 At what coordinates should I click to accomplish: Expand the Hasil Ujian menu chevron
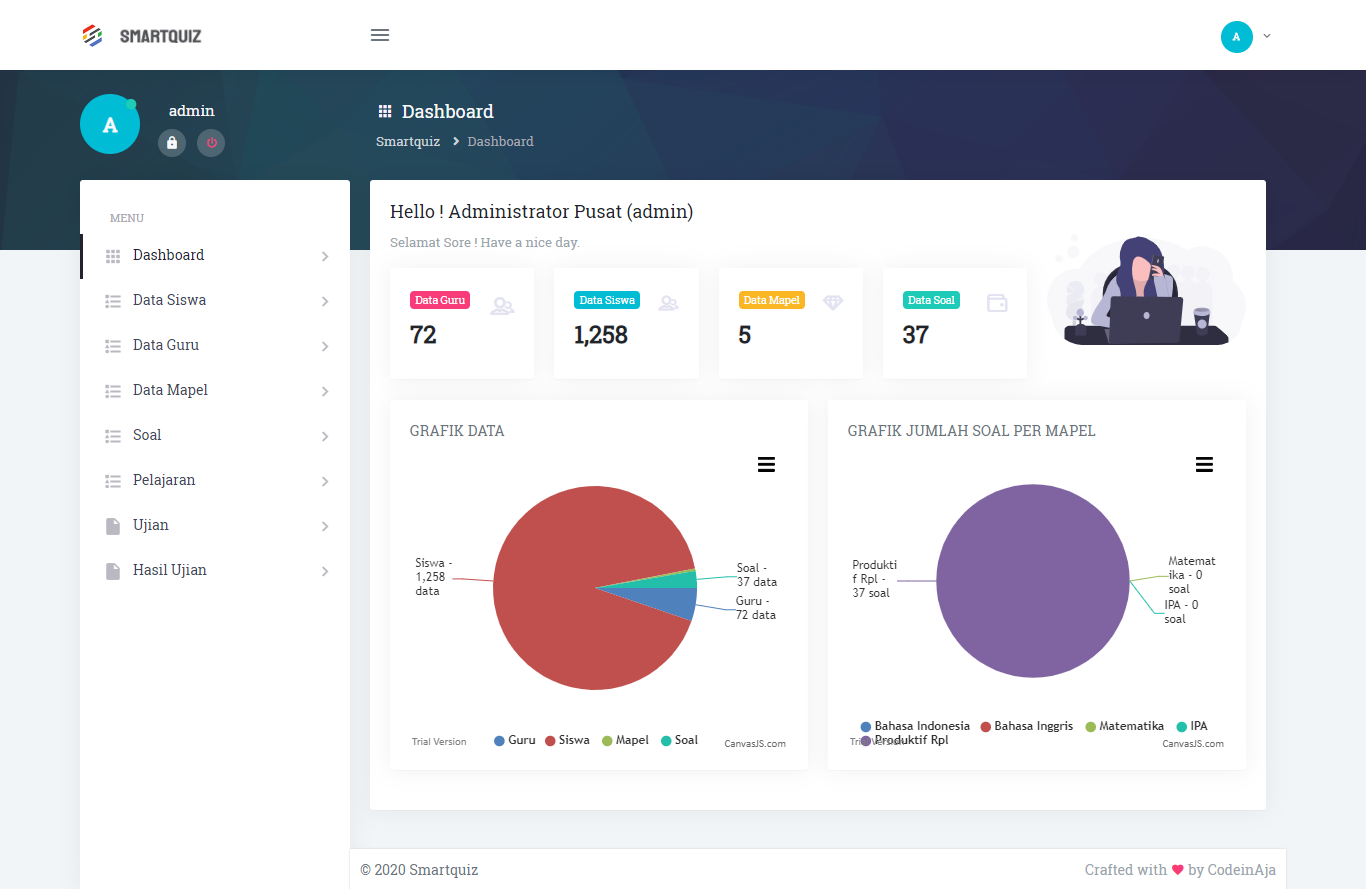325,571
